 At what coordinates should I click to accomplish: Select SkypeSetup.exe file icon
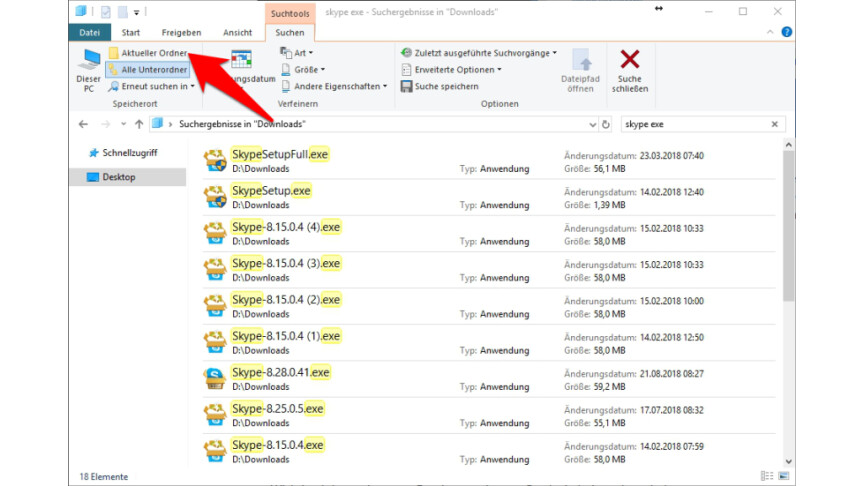pyautogui.click(x=215, y=197)
